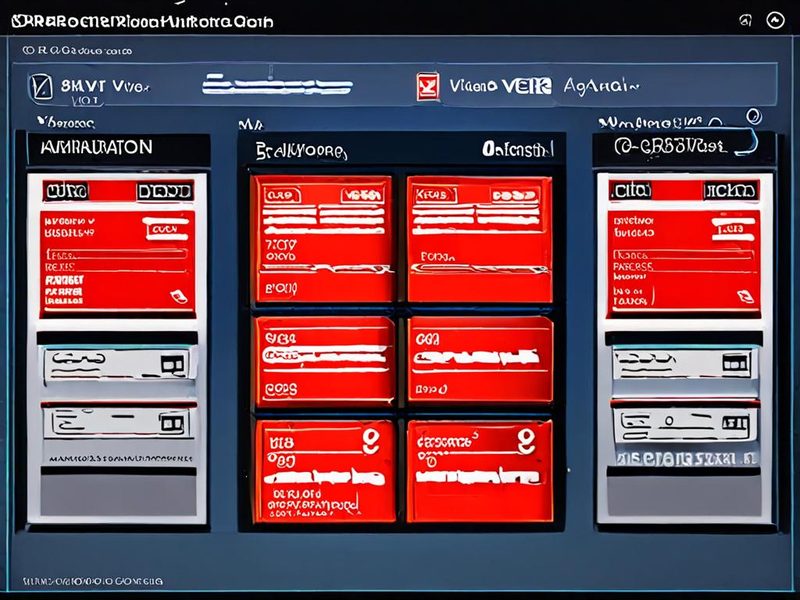Click the circular icon in the title bar's right corner
The width and height of the screenshot is (800, 600).
(x=775, y=20)
